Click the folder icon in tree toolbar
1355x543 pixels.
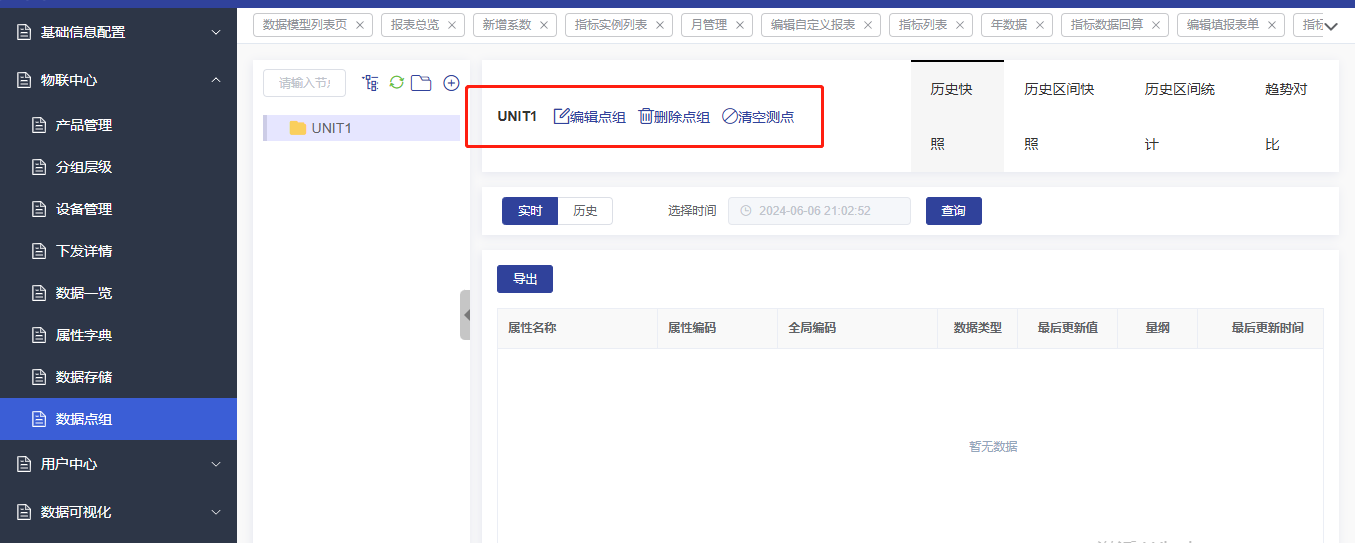421,83
